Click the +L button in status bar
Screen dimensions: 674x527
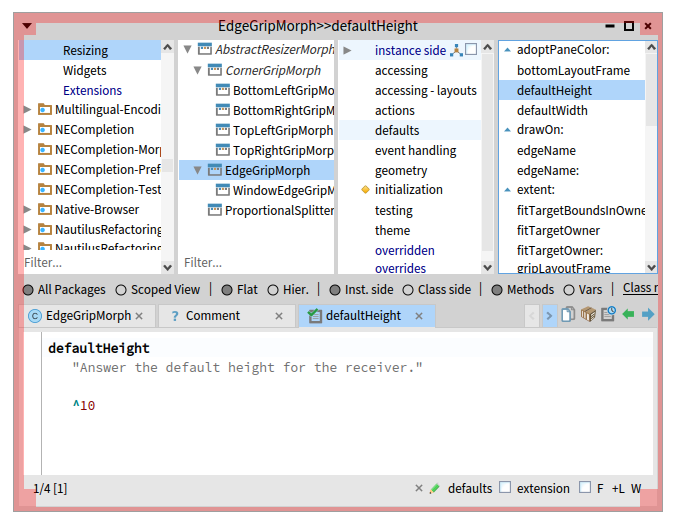point(618,488)
